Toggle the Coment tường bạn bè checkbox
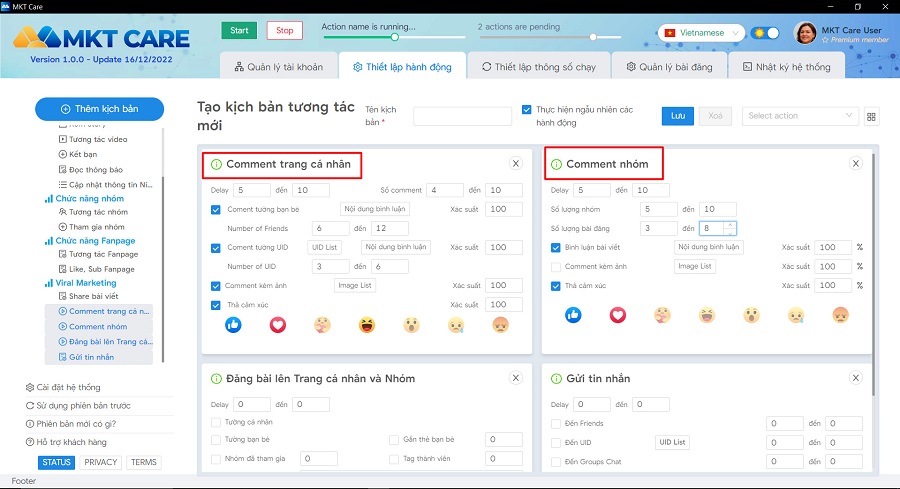 pyautogui.click(x=216, y=209)
